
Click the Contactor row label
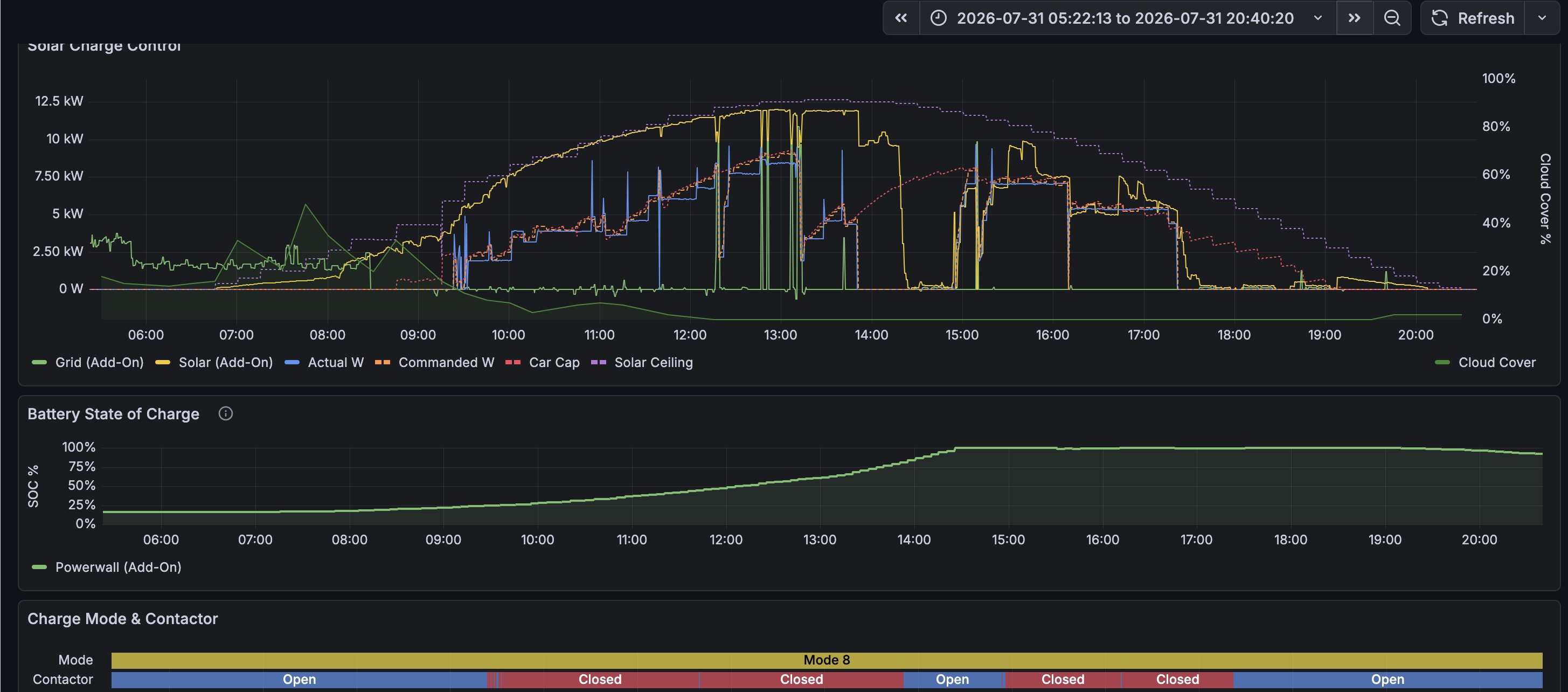(x=63, y=680)
